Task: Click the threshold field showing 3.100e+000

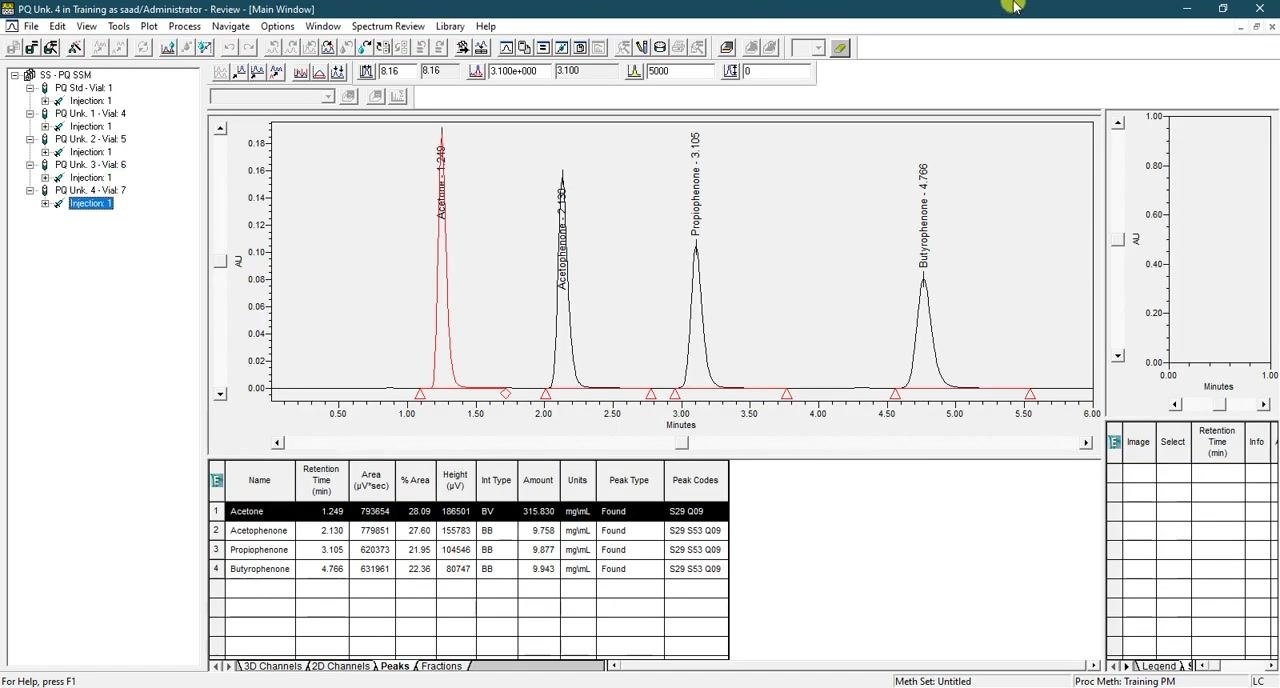Action: coord(520,71)
